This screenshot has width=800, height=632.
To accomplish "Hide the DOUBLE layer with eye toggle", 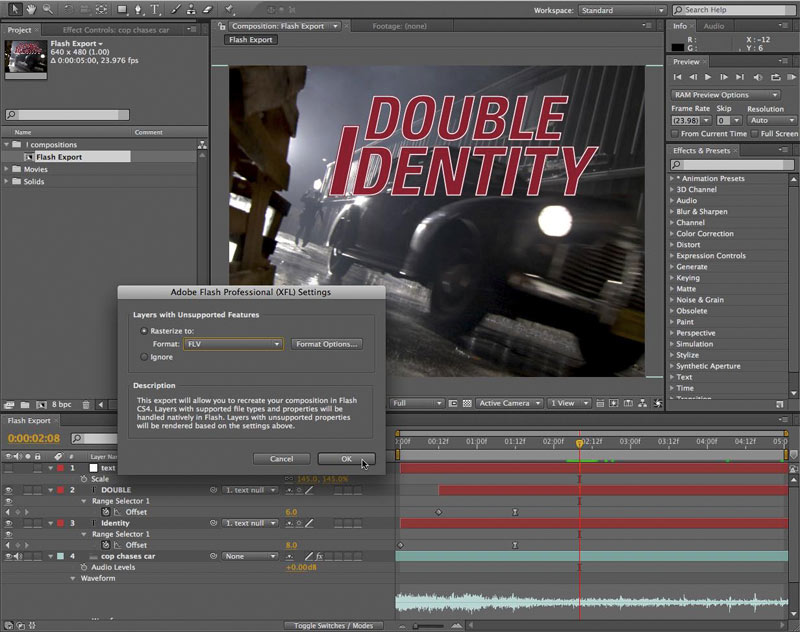I will tap(9, 490).
